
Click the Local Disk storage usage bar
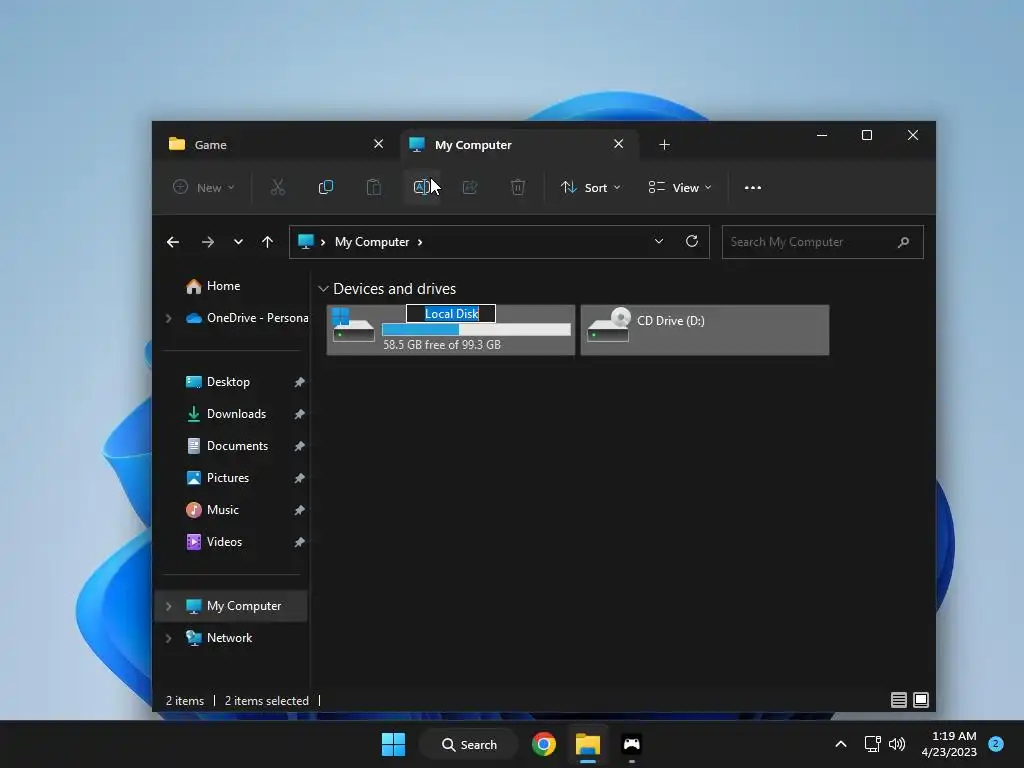tap(476, 330)
